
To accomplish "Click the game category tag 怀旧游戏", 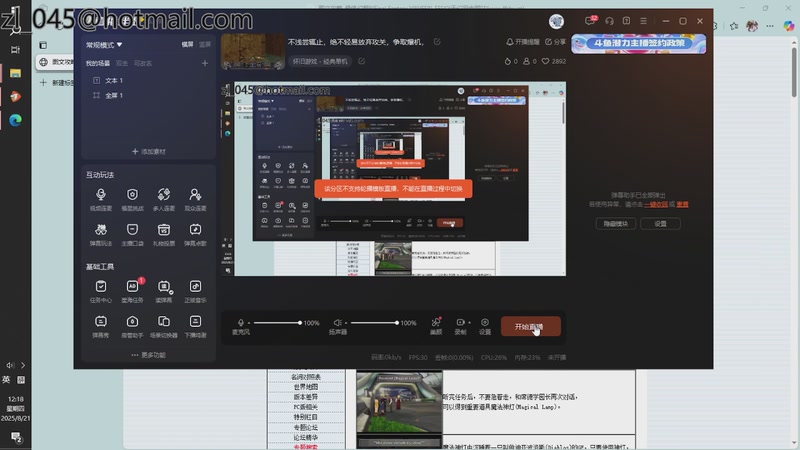I will 320,61.
